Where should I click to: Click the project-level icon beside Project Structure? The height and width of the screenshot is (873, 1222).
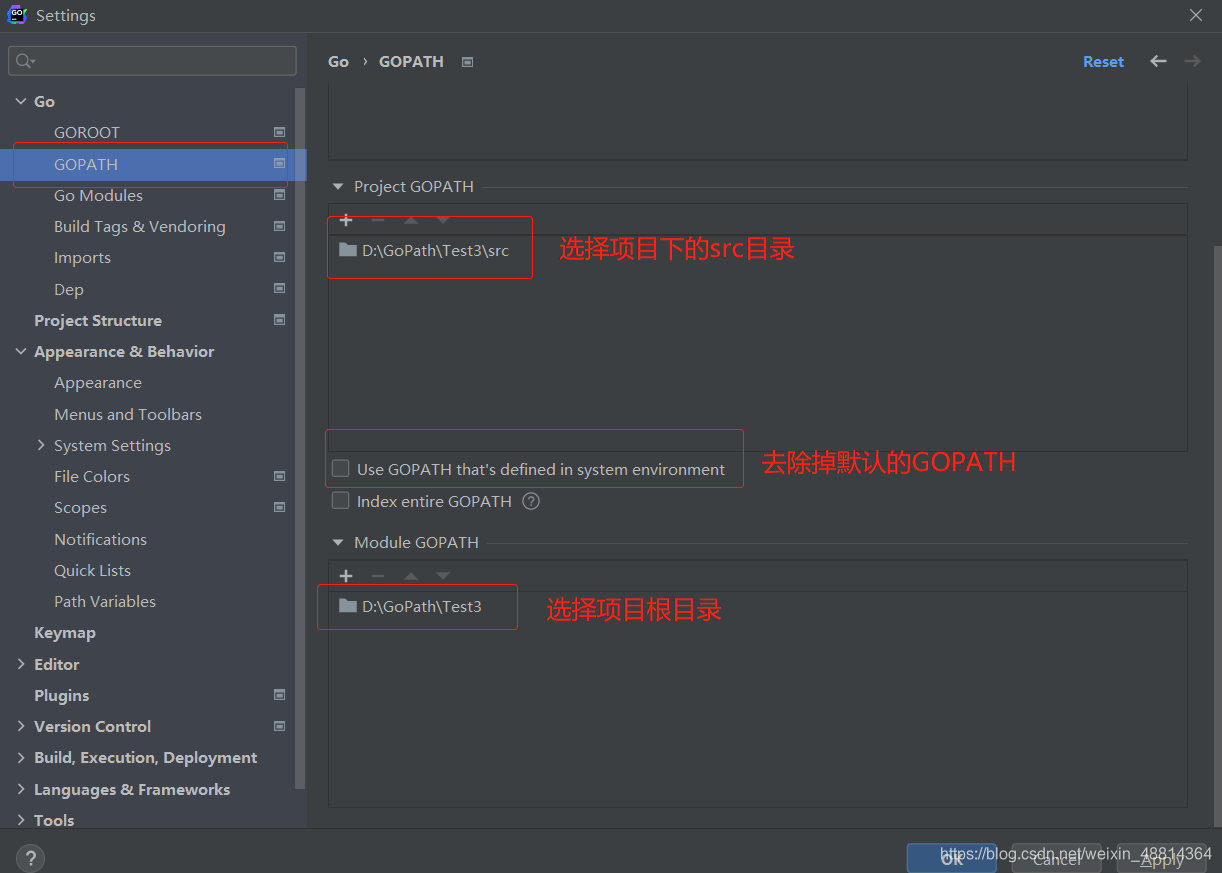coord(280,320)
